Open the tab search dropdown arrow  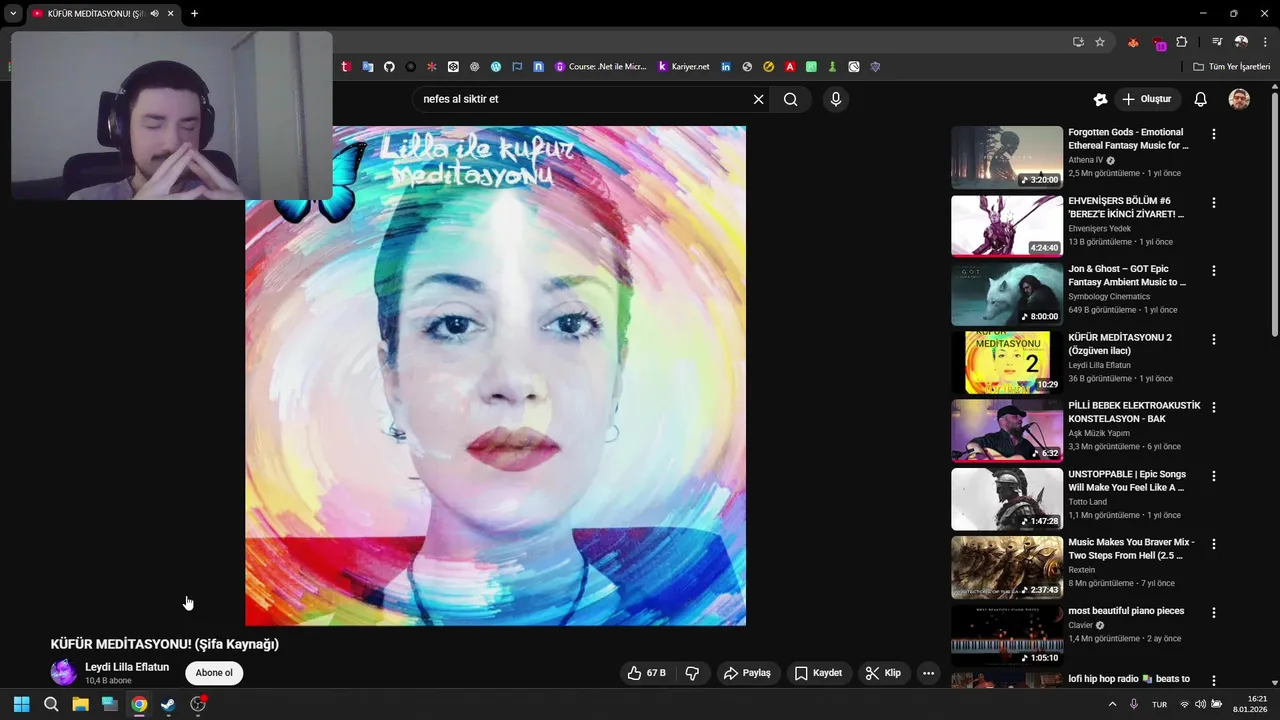(x=12, y=14)
